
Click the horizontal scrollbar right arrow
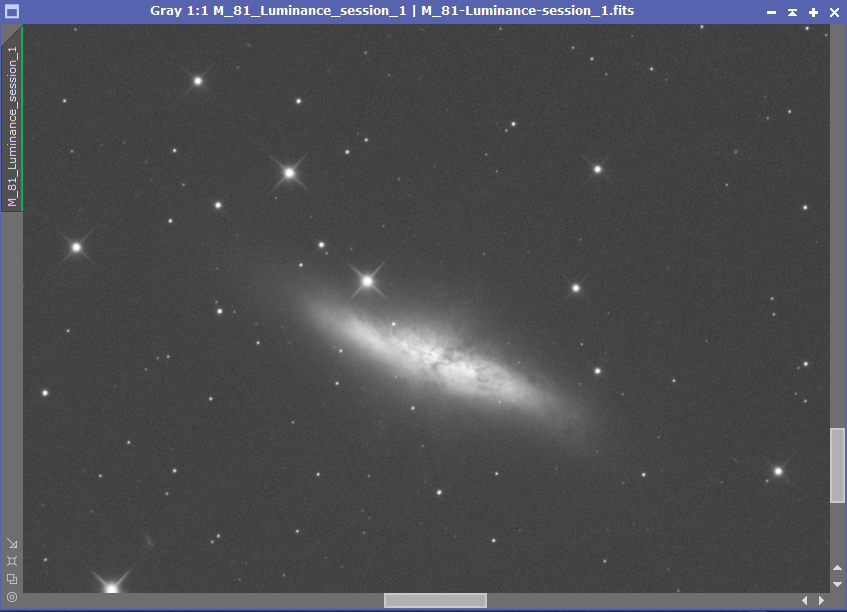(821, 600)
